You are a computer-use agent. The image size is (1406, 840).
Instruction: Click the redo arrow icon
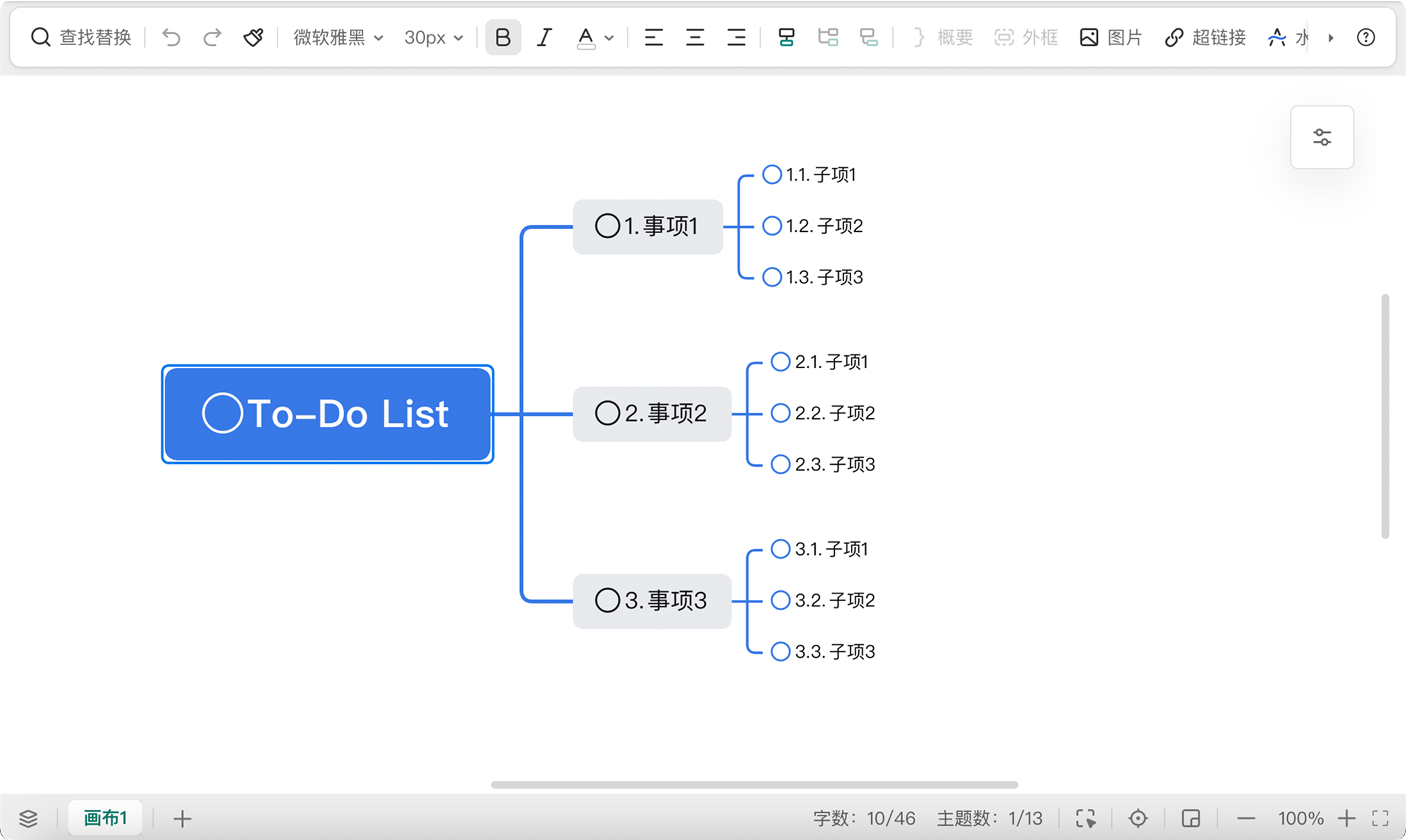(212, 37)
